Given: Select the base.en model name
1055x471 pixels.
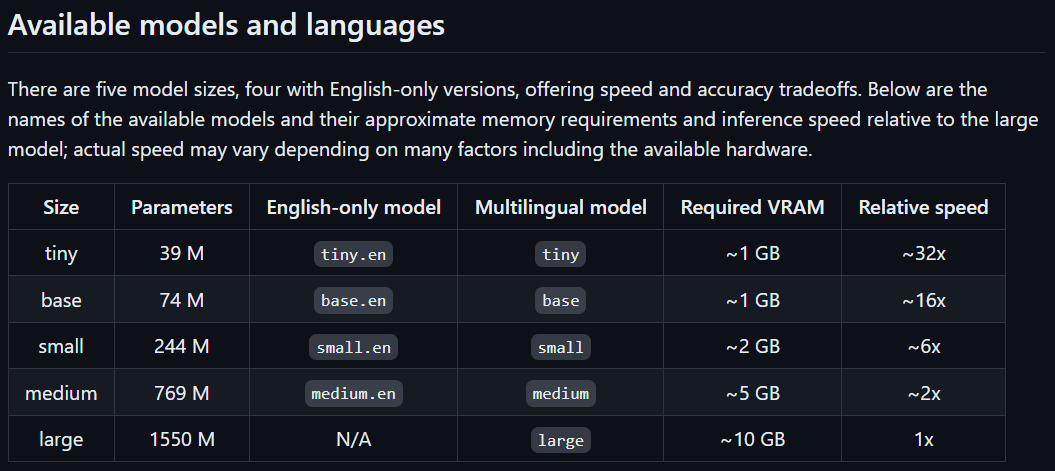Looking at the screenshot, I should pos(353,300).
